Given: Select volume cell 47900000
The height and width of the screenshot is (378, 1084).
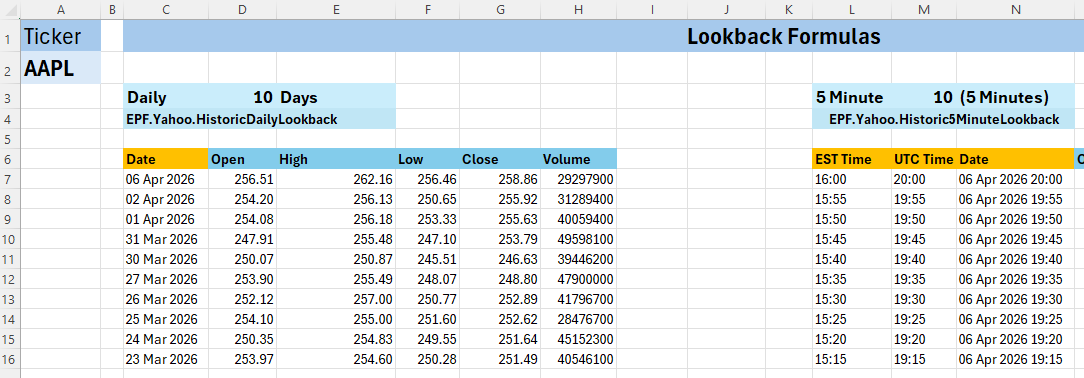Looking at the screenshot, I should [579, 280].
